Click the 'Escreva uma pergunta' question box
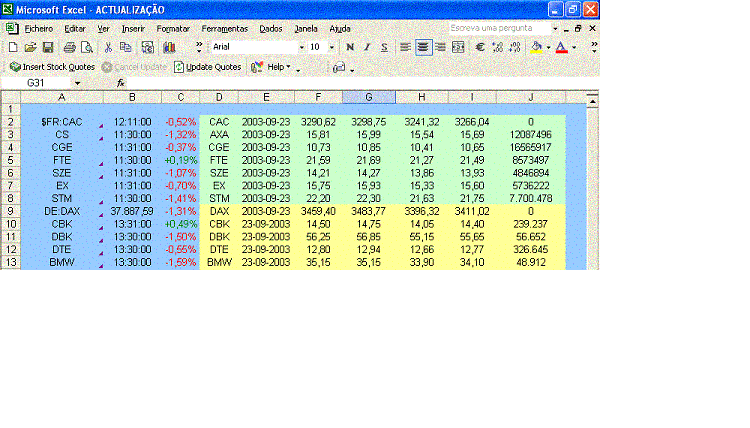 click(x=499, y=28)
